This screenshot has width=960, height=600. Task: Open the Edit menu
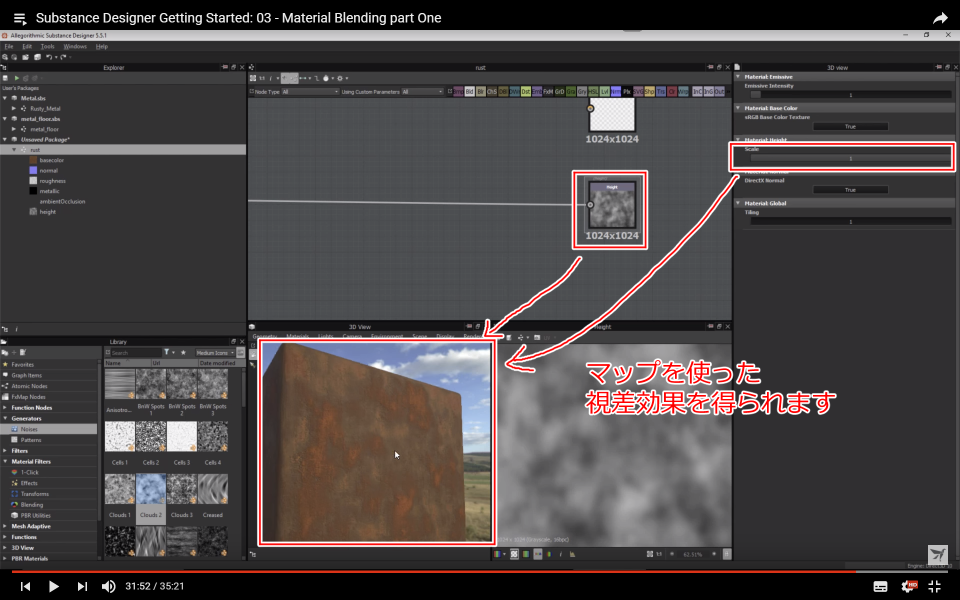tap(27, 47)
